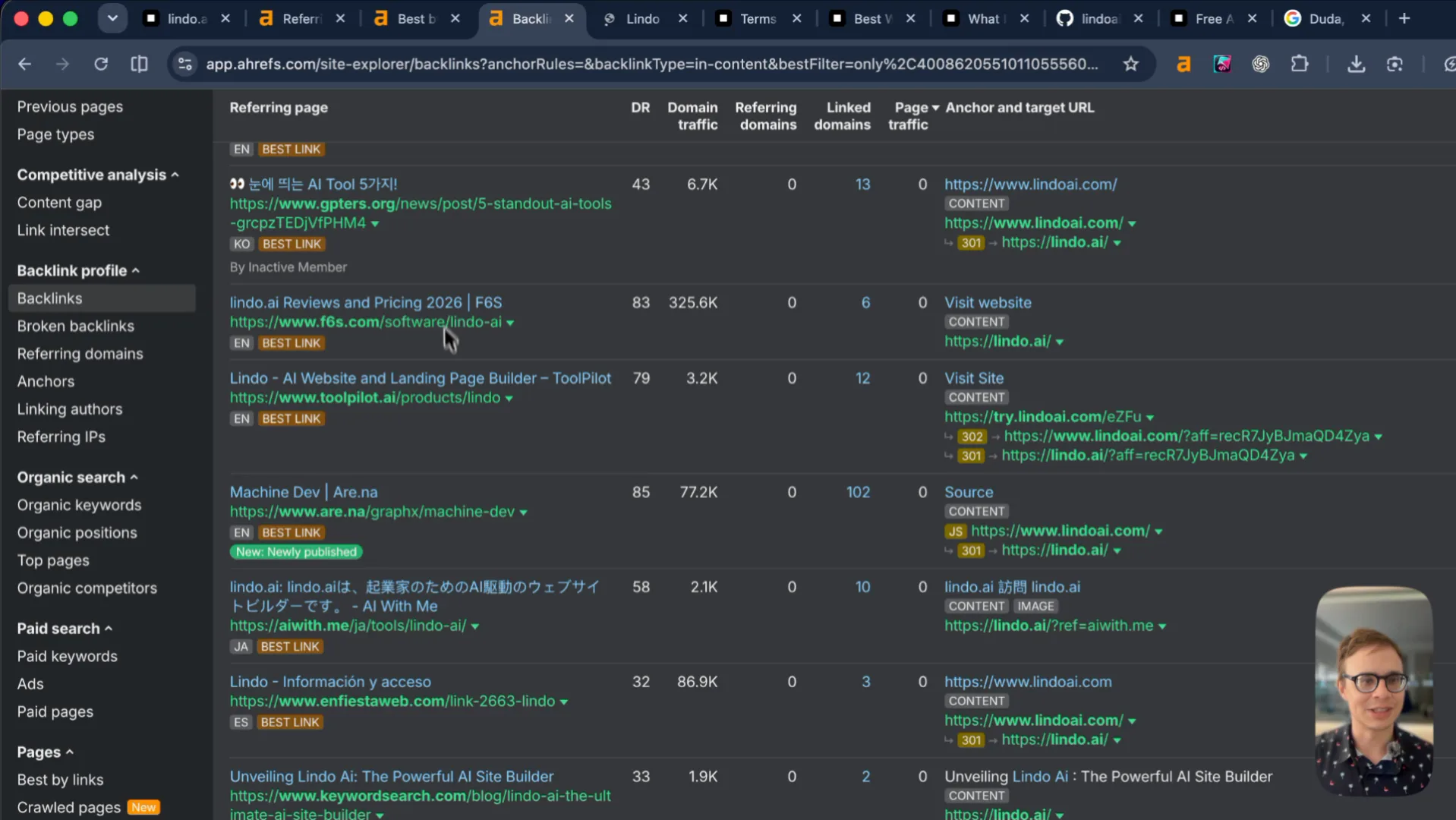Collapse the Paid search section

tap(65, 629)
